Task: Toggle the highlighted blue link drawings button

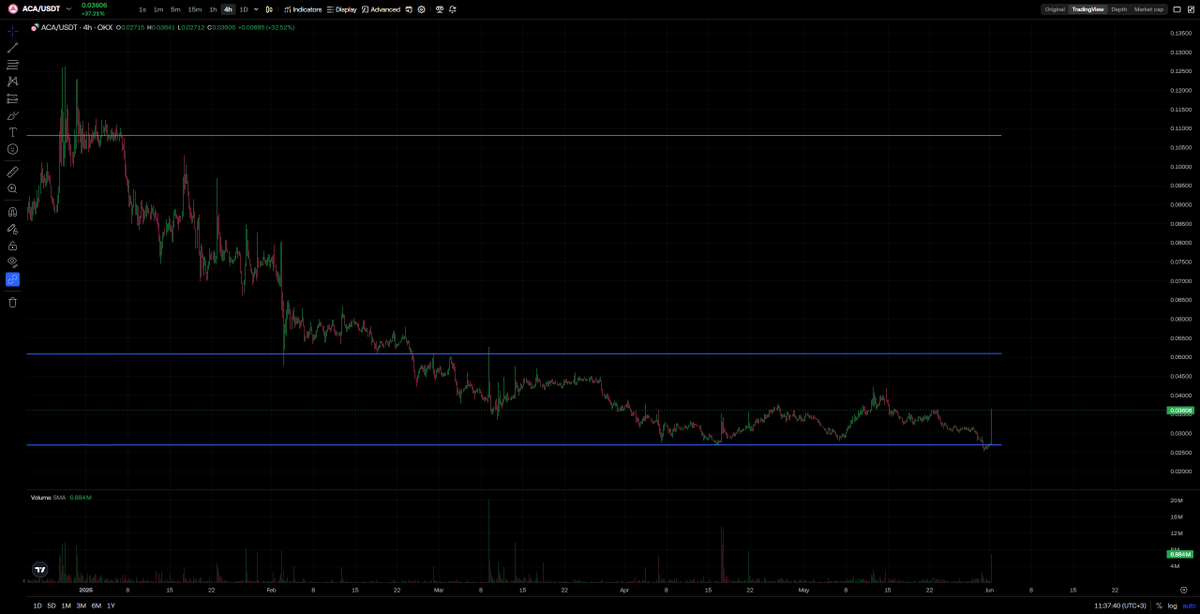Action: 13,279
